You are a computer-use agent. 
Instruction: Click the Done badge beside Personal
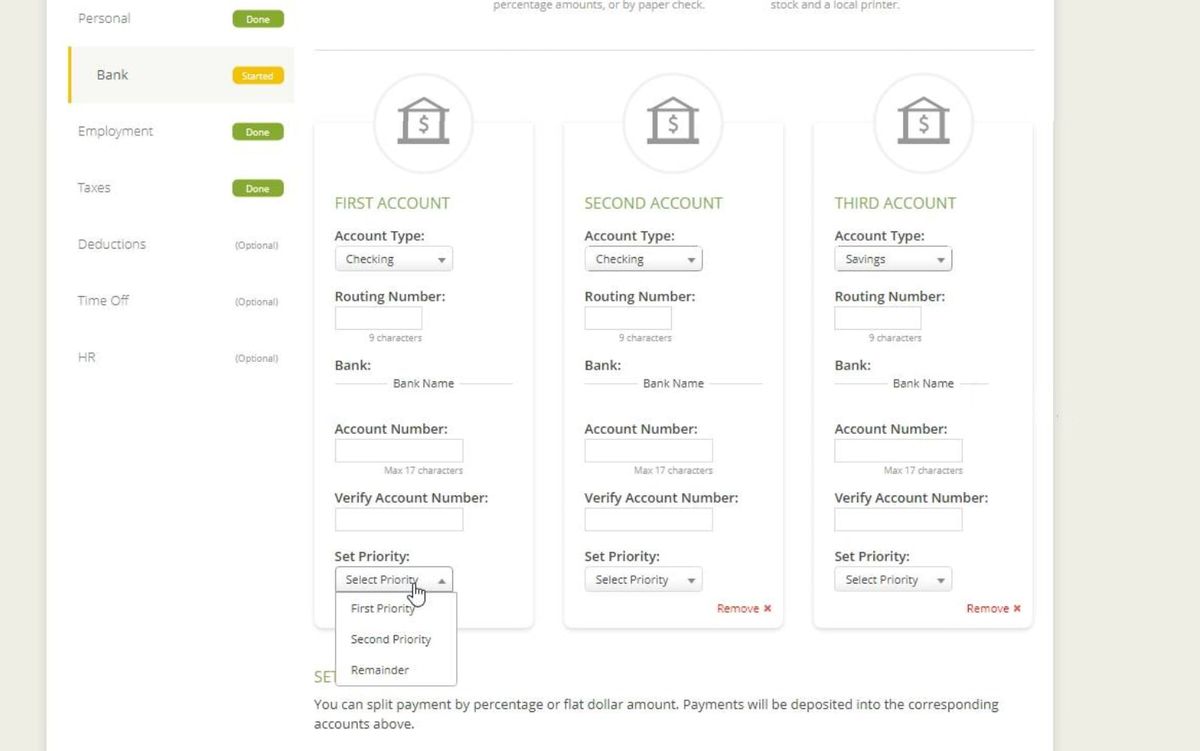point(258,18)
